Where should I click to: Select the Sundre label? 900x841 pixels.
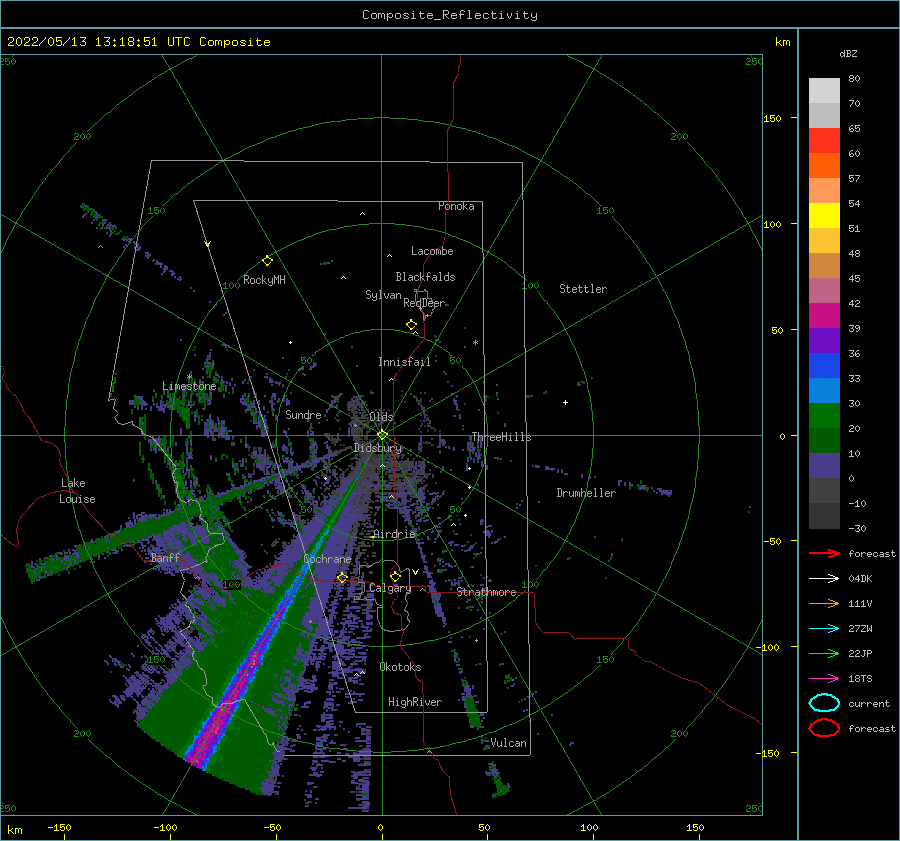coord(303,414)
